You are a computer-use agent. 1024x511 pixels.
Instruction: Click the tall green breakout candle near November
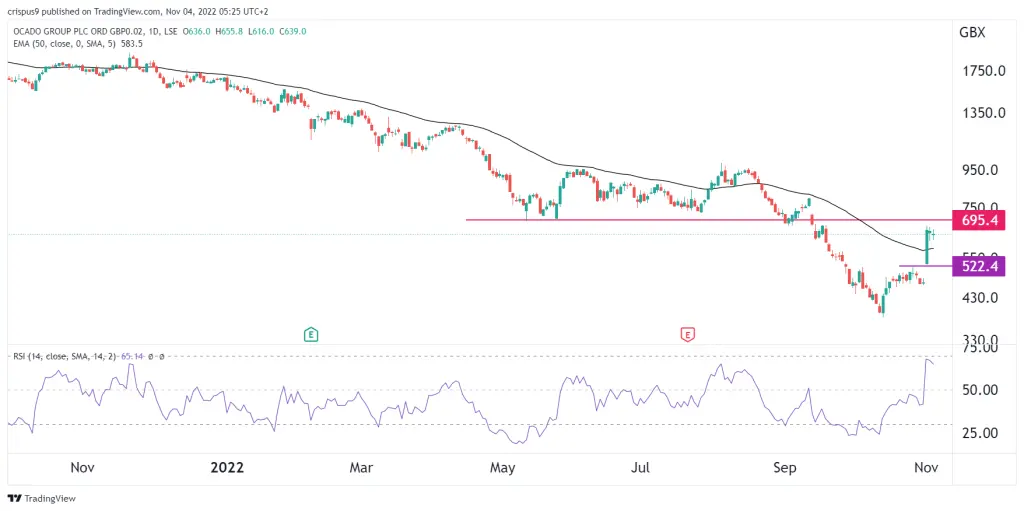(927, 246)
